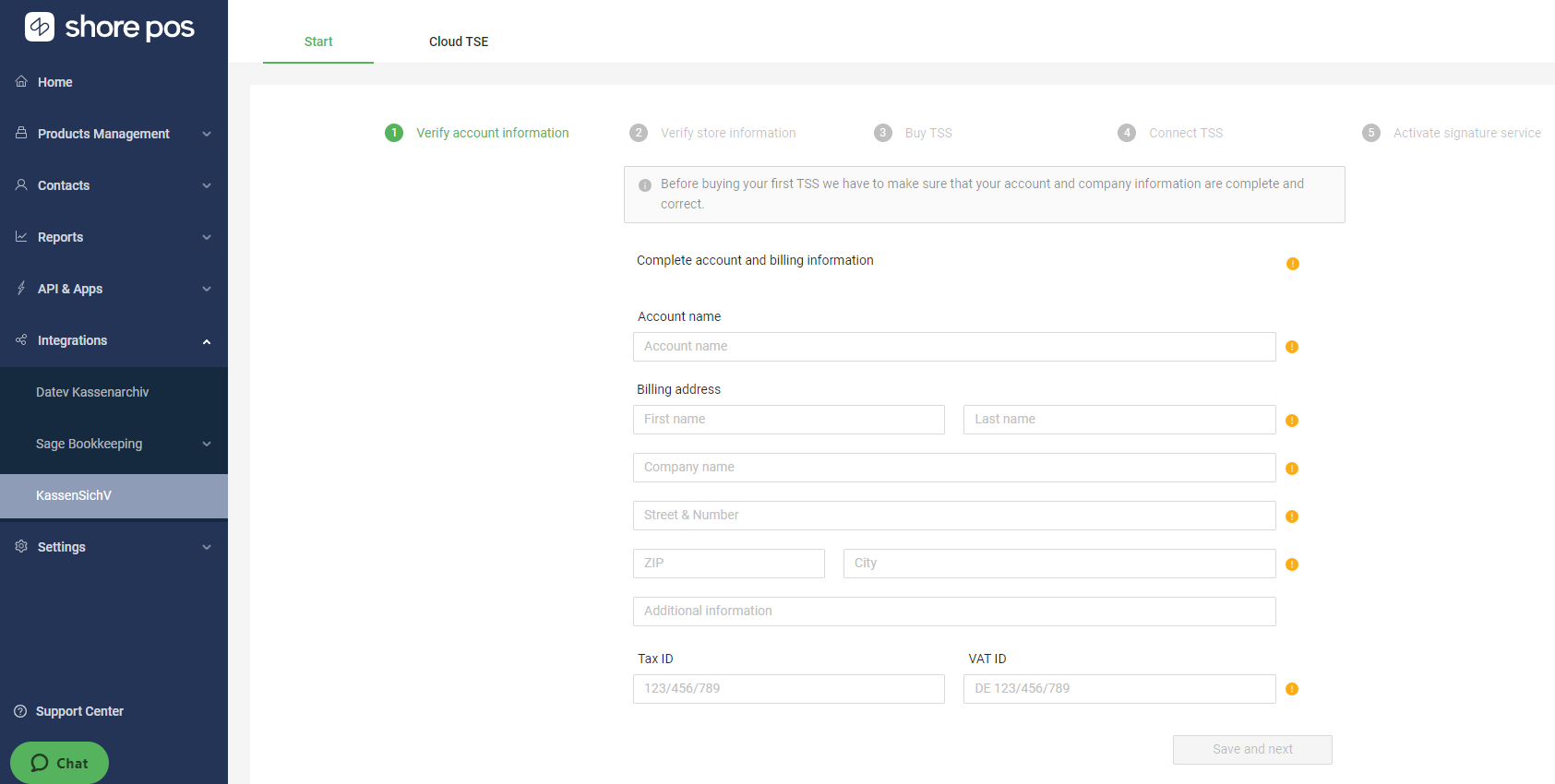Click the Integrations share-nodes icon
This screenshot has height=784, width=1555.
(x=21, y=339)
